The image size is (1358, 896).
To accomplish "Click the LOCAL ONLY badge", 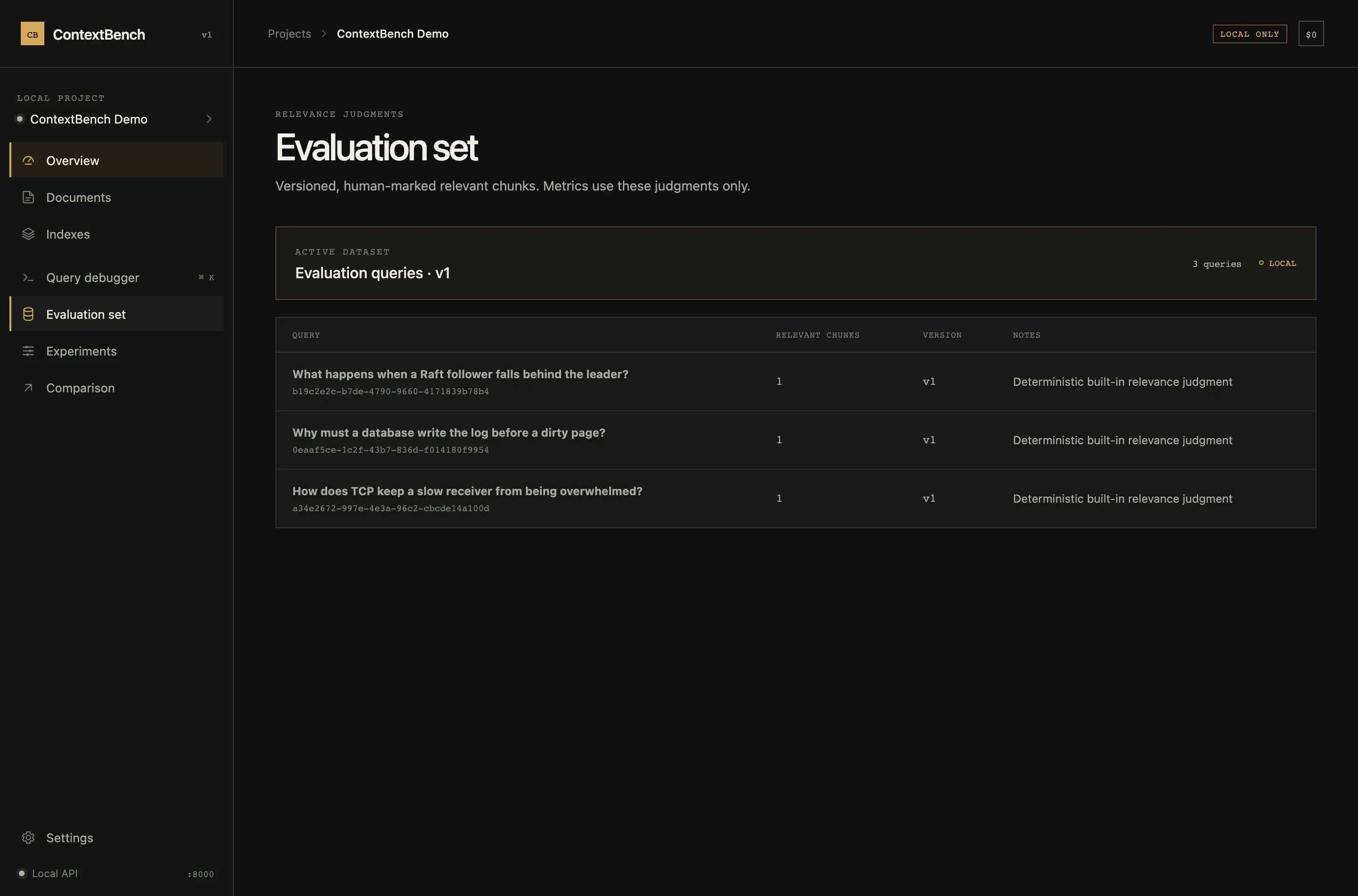I will [x=1250, y=33].
